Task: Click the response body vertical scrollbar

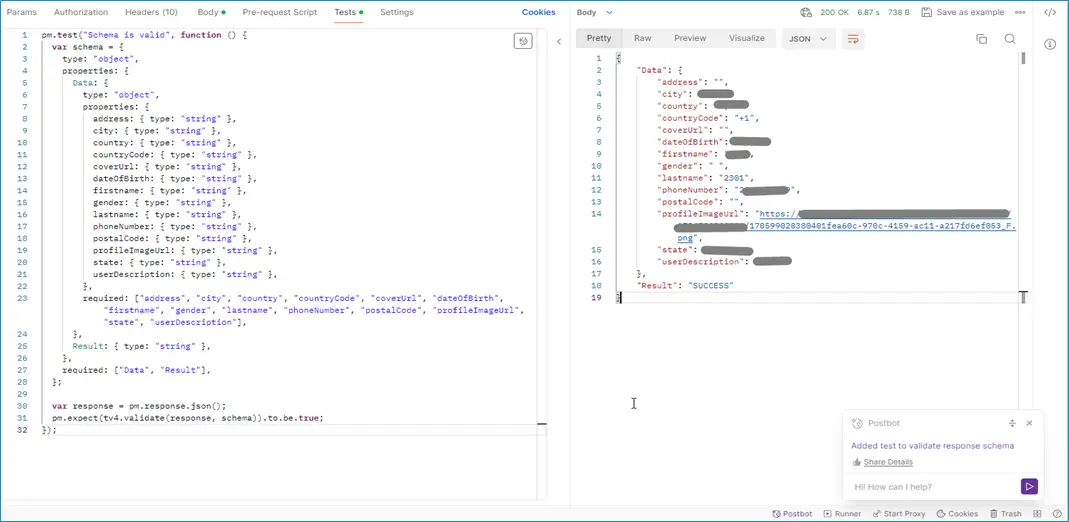Action: tap(1023, 59)
